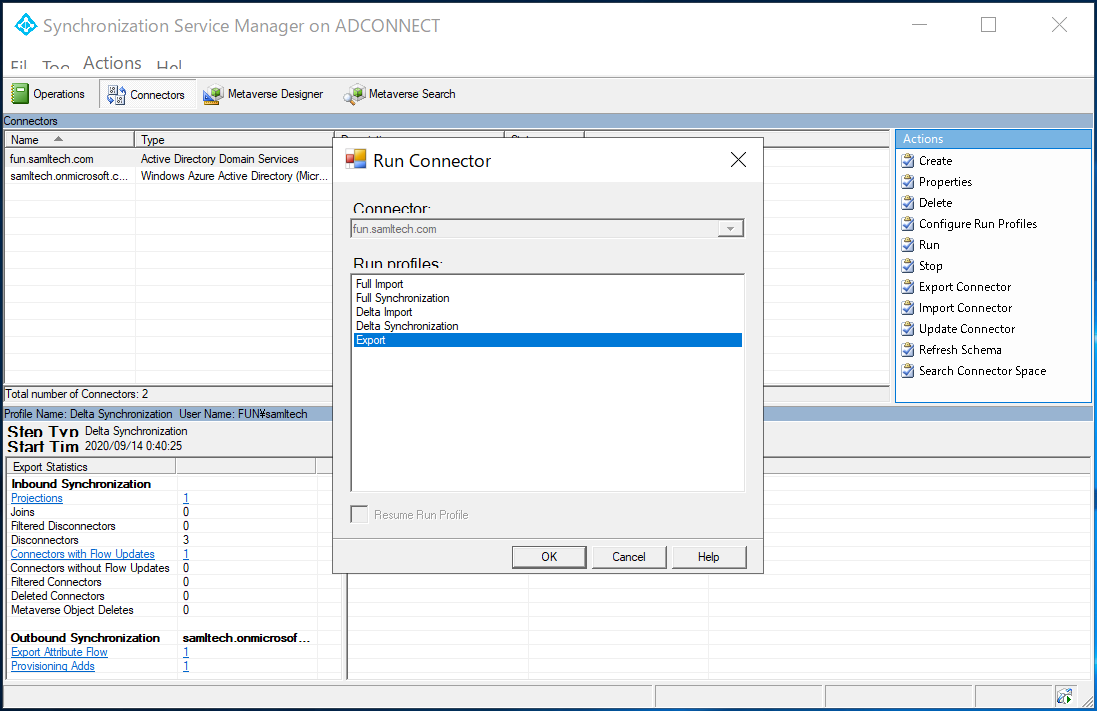Click the Search Connector Space icon
1097x711 pixels.
click(908, 371)
